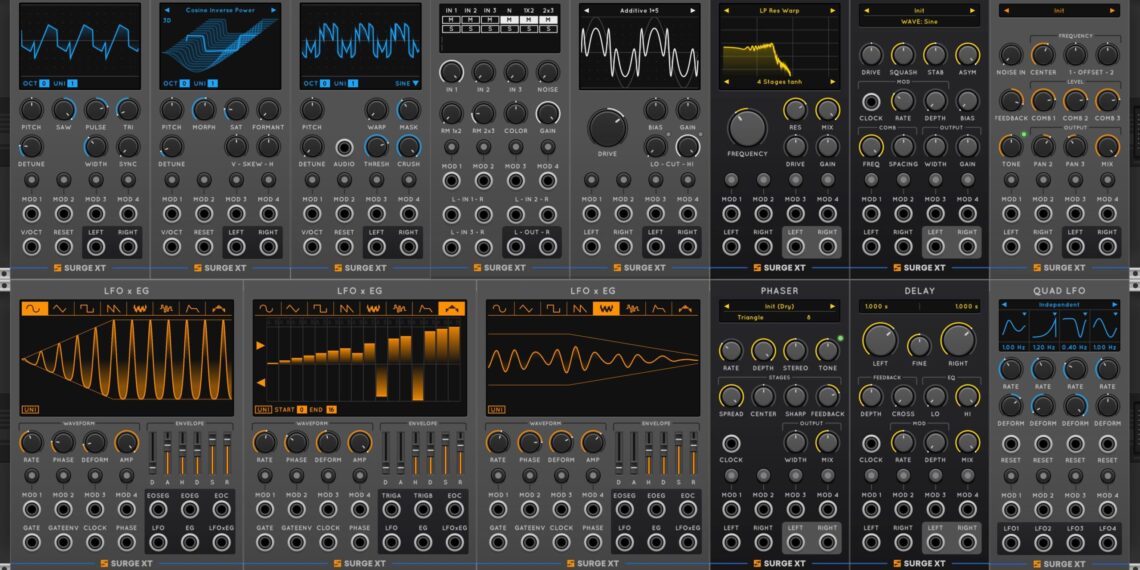Select the sine waveform in first LFO

[33, 309]
